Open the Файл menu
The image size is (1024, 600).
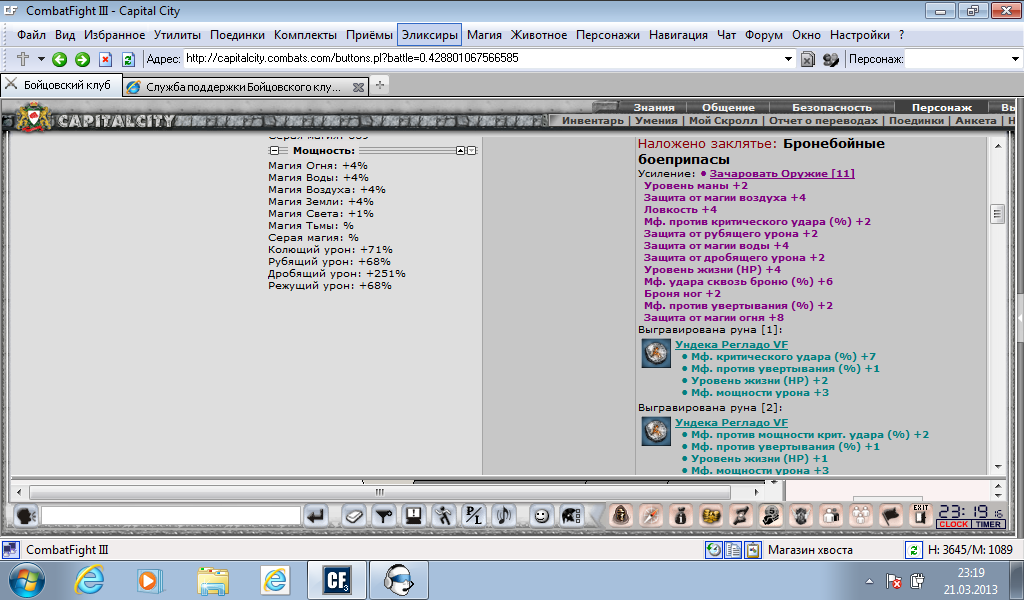(31, 35)
